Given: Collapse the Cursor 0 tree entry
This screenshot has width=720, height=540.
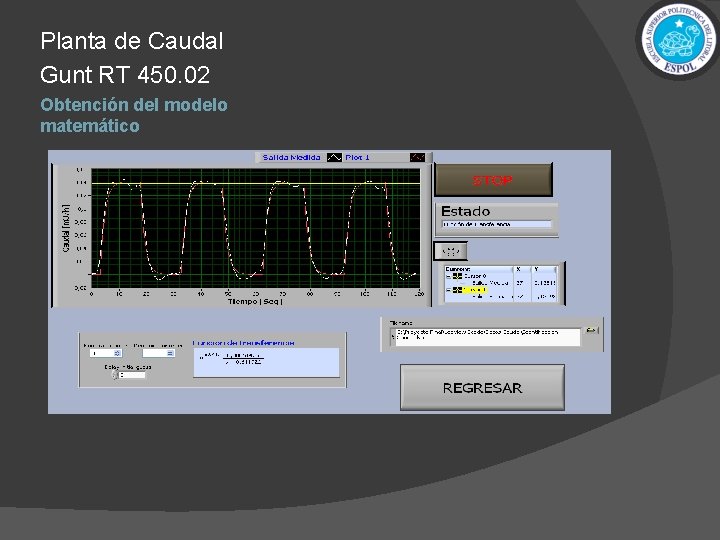Looking at the screenshot, I should tap(449, 276).
